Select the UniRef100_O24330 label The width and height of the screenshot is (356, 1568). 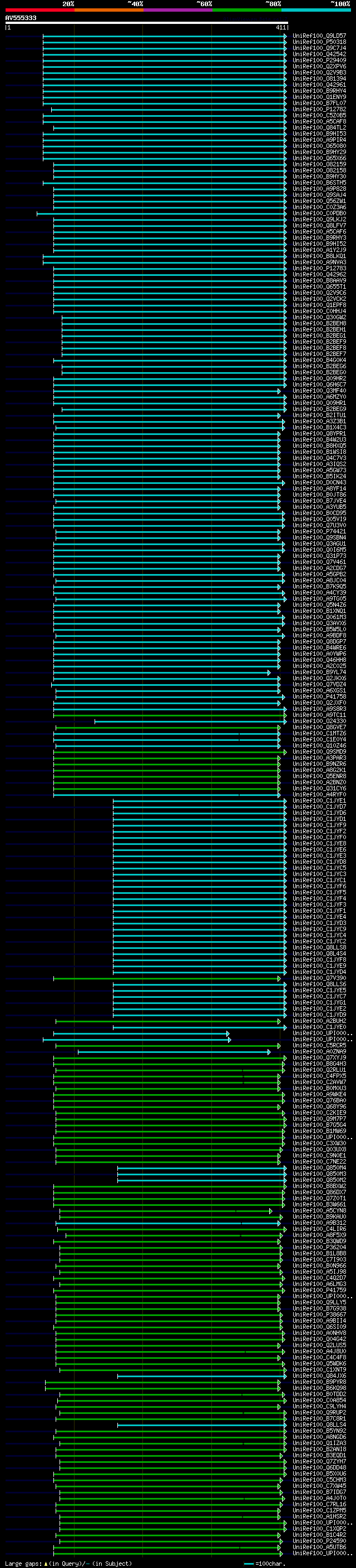coord(319,721)
